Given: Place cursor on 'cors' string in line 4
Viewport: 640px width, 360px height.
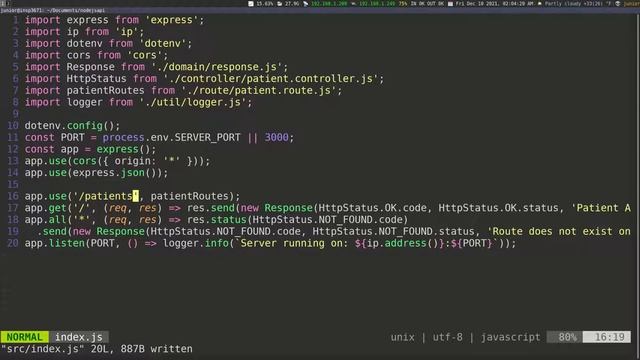Looking at the screenshot, I should [x=144, y=55].
